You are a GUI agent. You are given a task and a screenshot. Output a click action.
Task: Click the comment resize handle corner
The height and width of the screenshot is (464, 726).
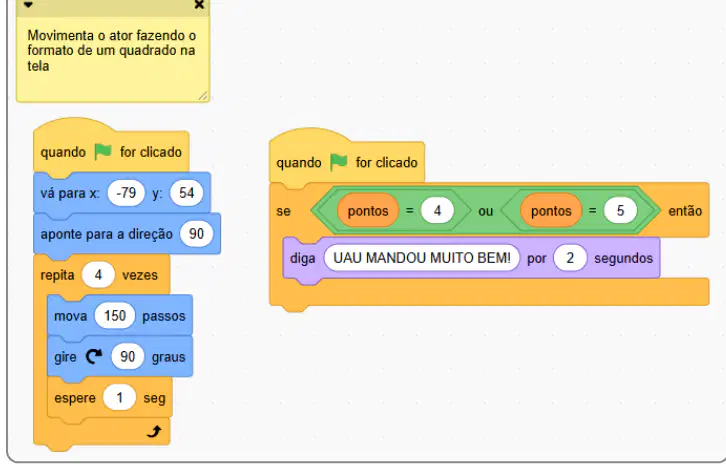pos(203,96)
